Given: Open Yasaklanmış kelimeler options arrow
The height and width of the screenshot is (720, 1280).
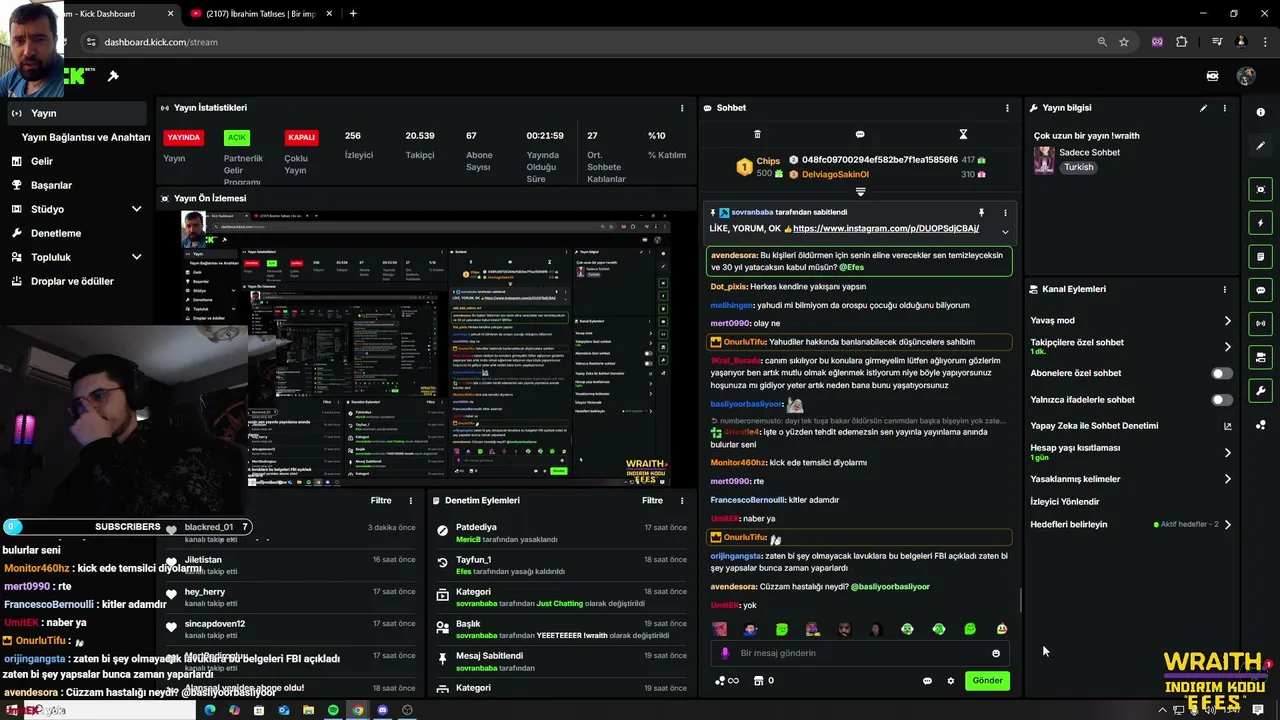Looking at the screenshot, I should click(x=1228, y=479).
